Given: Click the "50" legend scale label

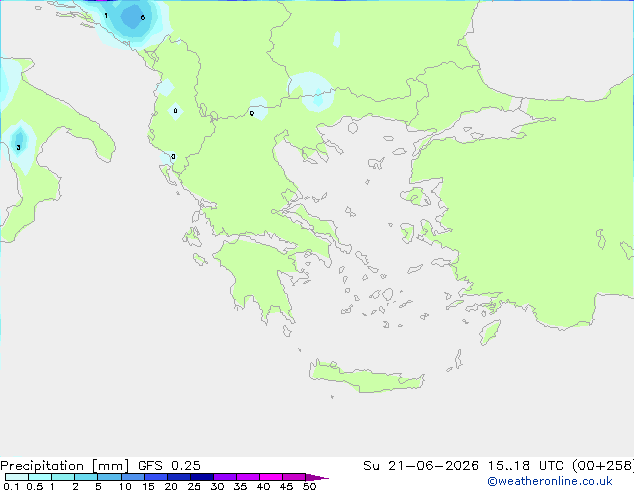Looking at the screenshot, I should coord(309,486).
